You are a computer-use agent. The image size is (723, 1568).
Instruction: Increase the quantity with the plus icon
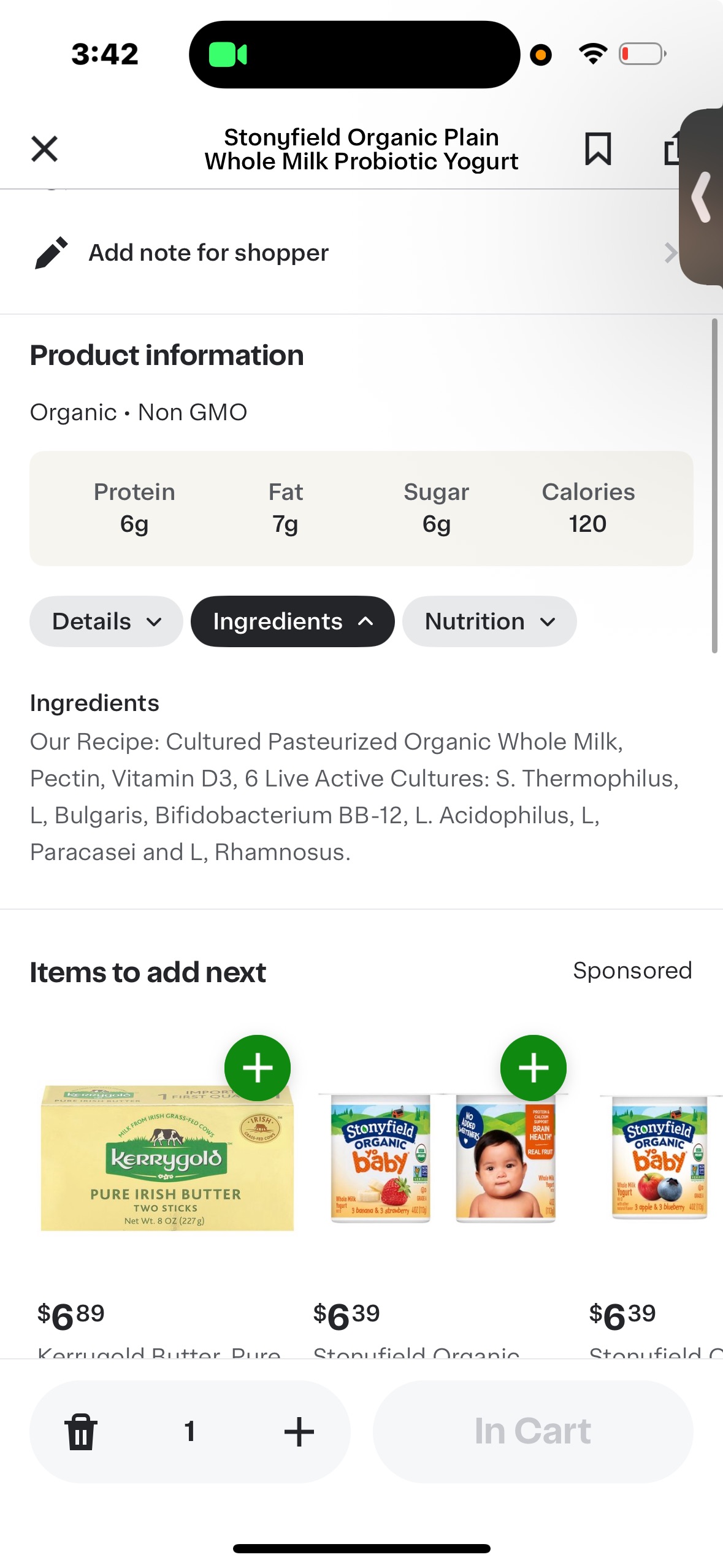pyautogui.click(x=299, y=1431)
